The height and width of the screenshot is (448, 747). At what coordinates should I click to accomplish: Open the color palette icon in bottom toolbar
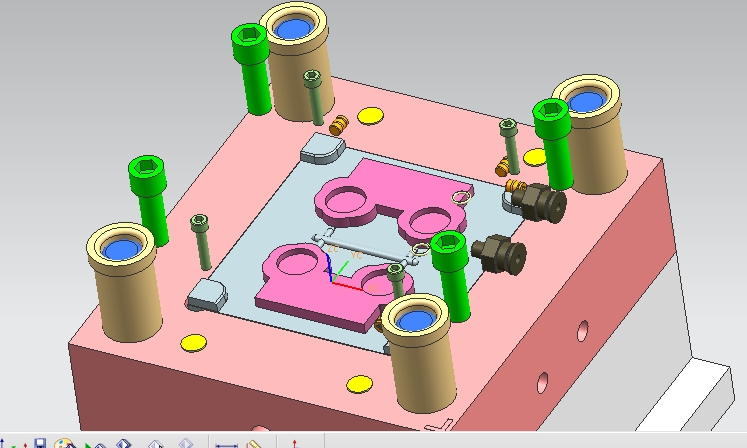pos(64,444)
